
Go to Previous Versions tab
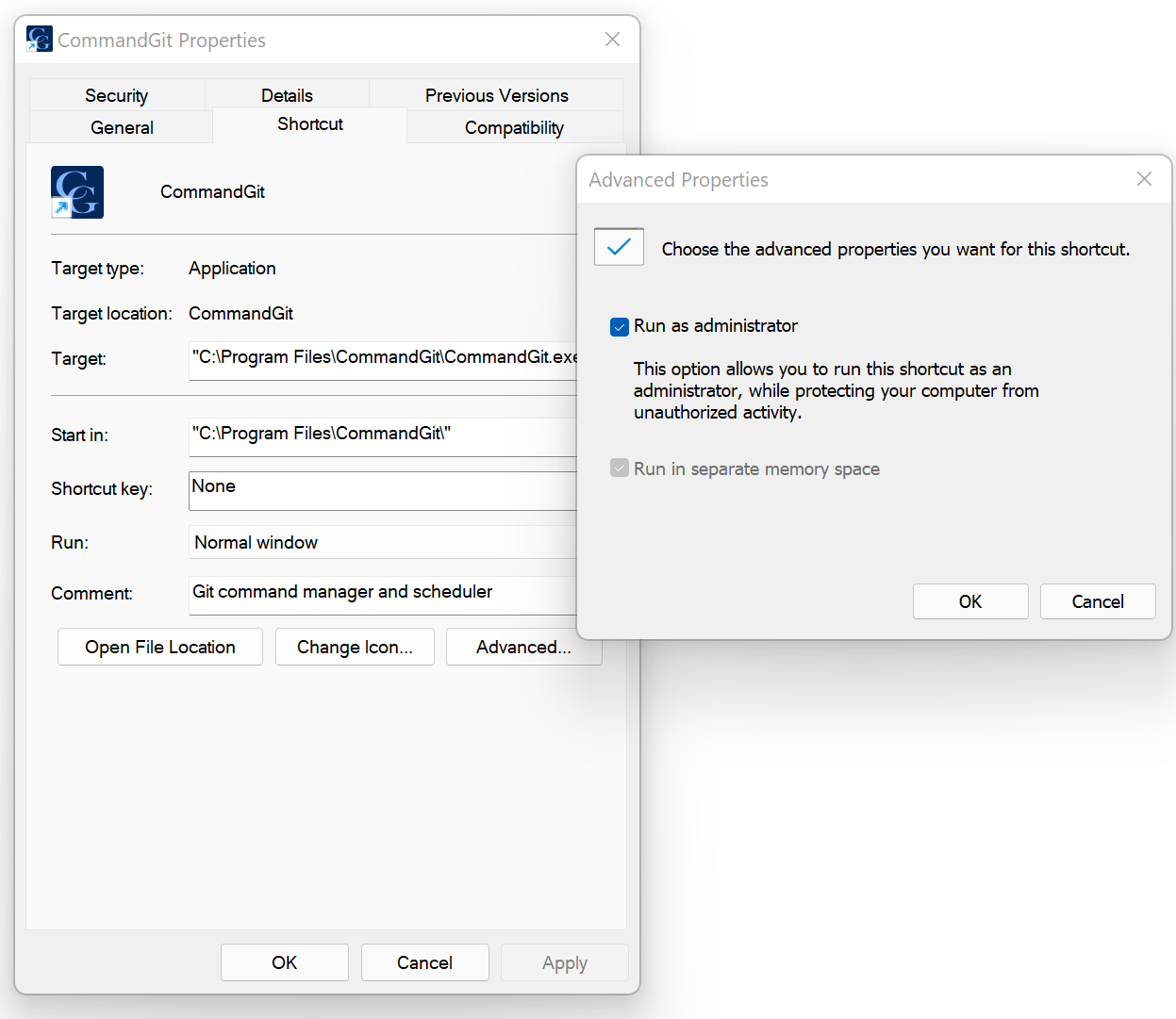click(496, 95)
